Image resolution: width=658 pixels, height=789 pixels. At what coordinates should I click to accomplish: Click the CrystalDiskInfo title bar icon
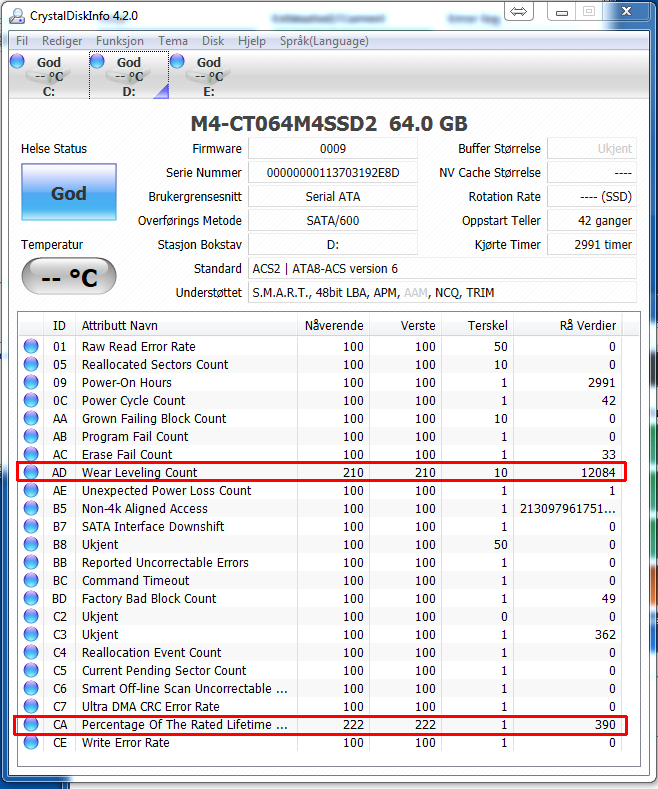point(17,16)
